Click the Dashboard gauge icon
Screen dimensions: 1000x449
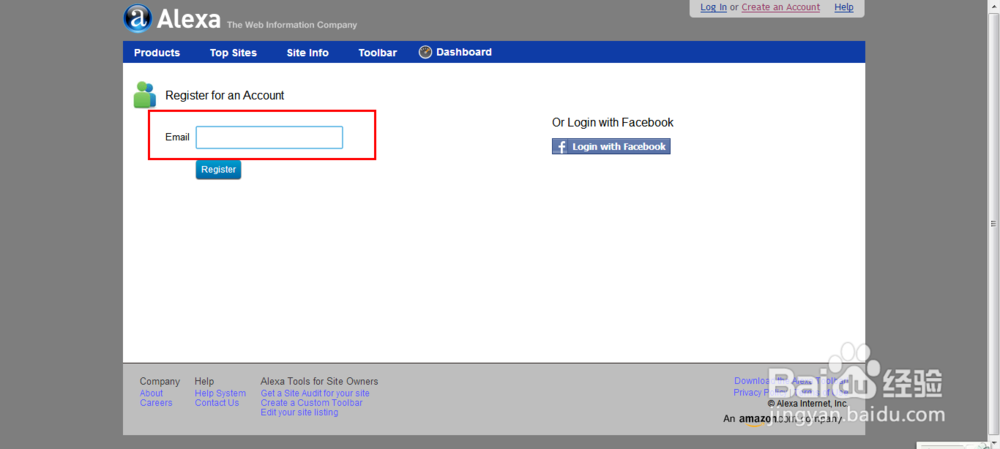(x=425, y=52)
